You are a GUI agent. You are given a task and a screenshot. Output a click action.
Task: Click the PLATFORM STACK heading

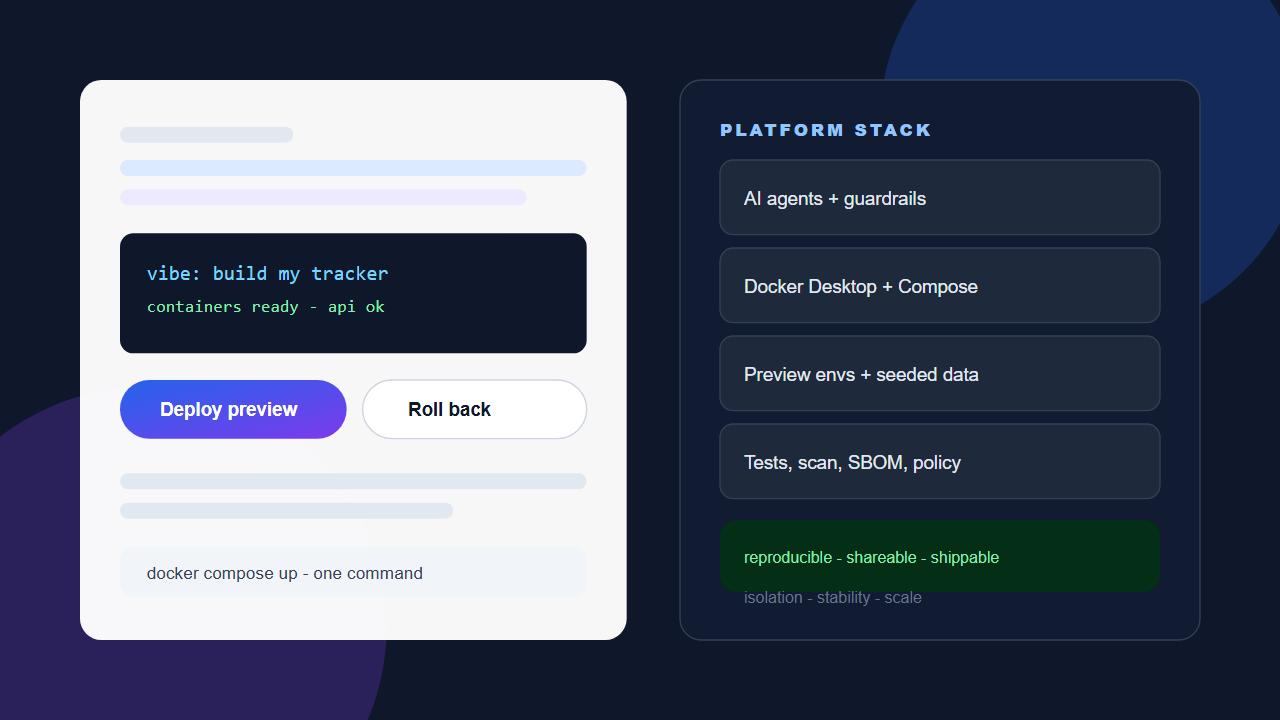826,130
